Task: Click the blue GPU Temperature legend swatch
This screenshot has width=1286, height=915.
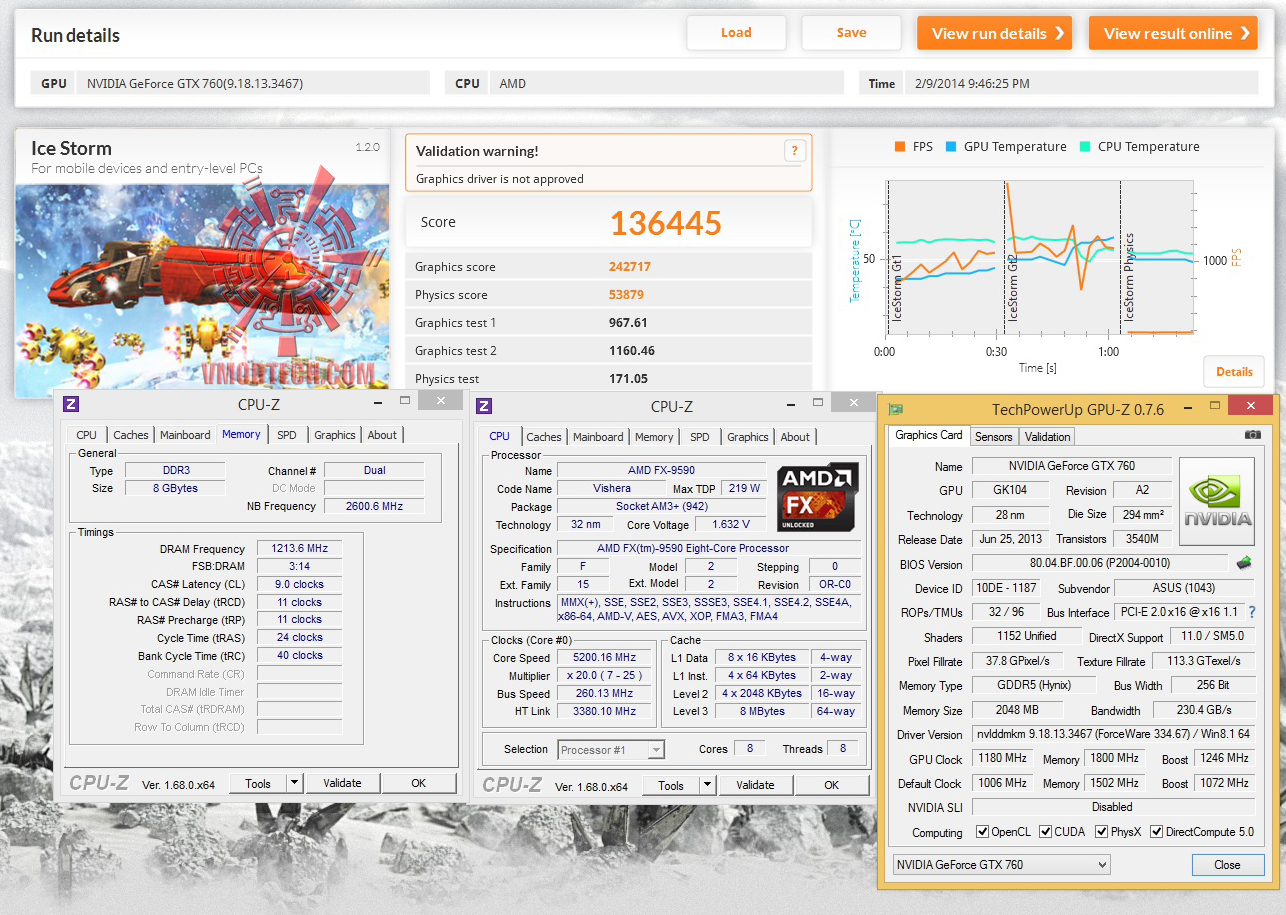Action: pos(950,146)
